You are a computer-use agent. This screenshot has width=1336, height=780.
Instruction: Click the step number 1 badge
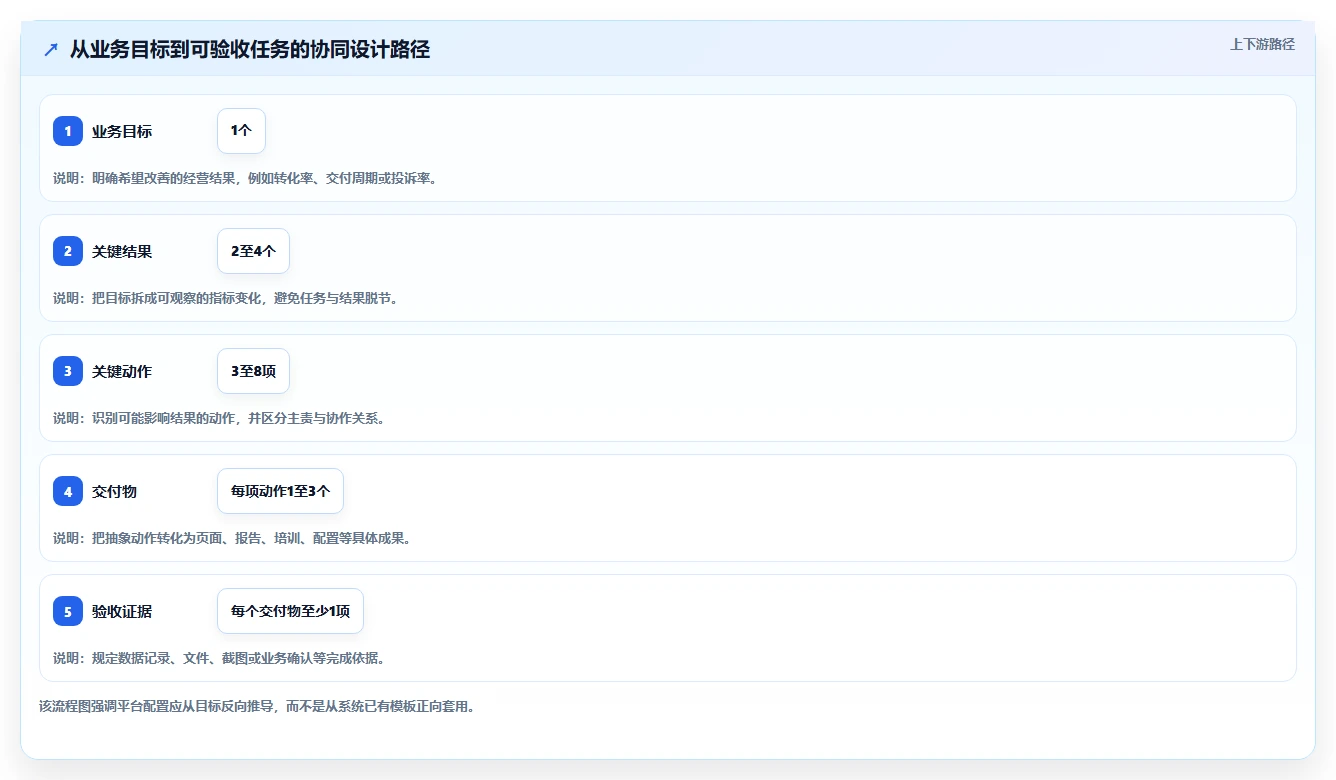(x=68, y=131)
